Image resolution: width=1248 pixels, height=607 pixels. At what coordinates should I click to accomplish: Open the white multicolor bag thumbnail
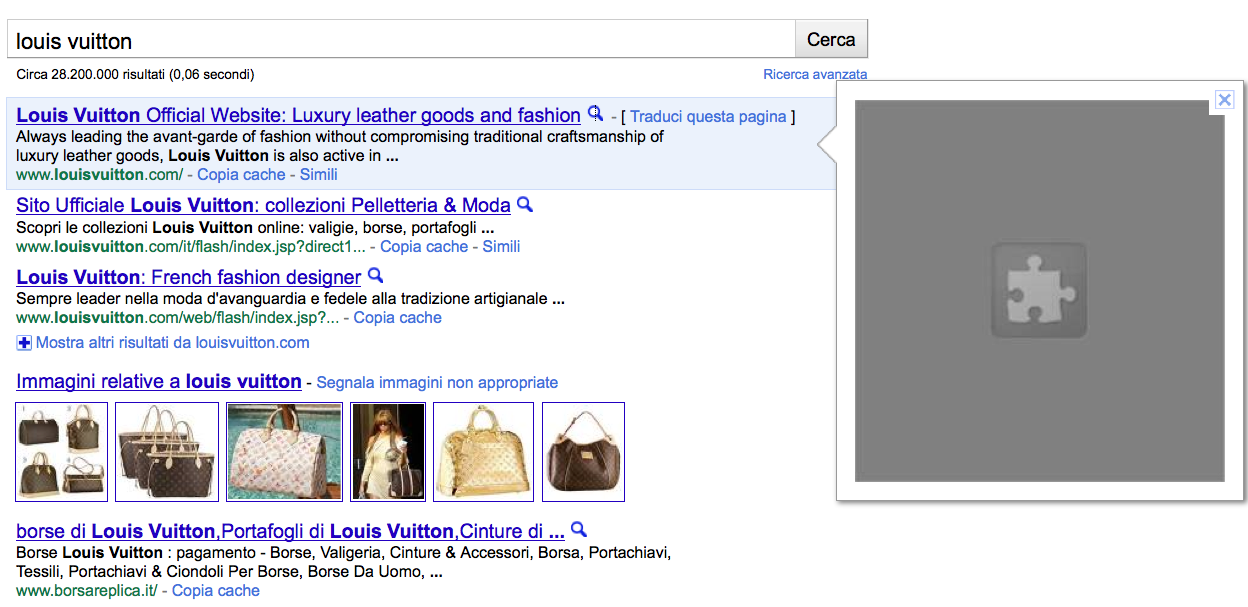click(x=284, y=451)
